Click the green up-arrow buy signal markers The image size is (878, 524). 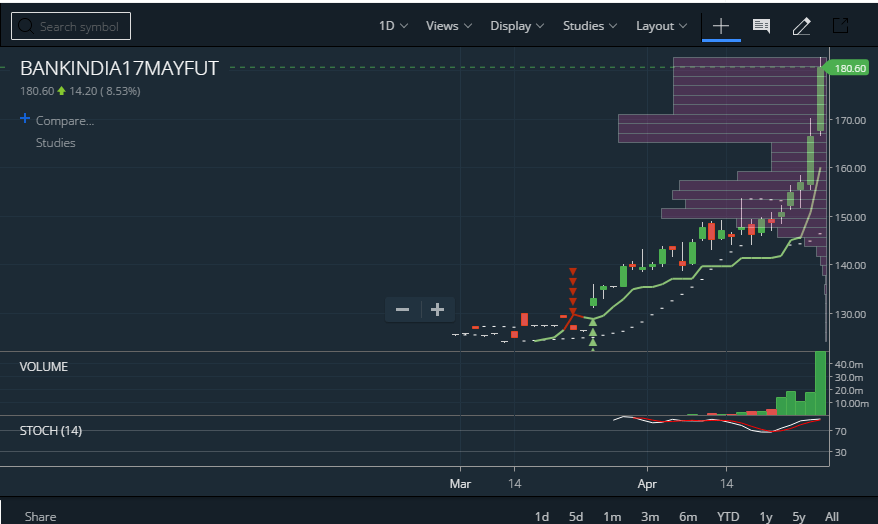(x=592, y=335)
